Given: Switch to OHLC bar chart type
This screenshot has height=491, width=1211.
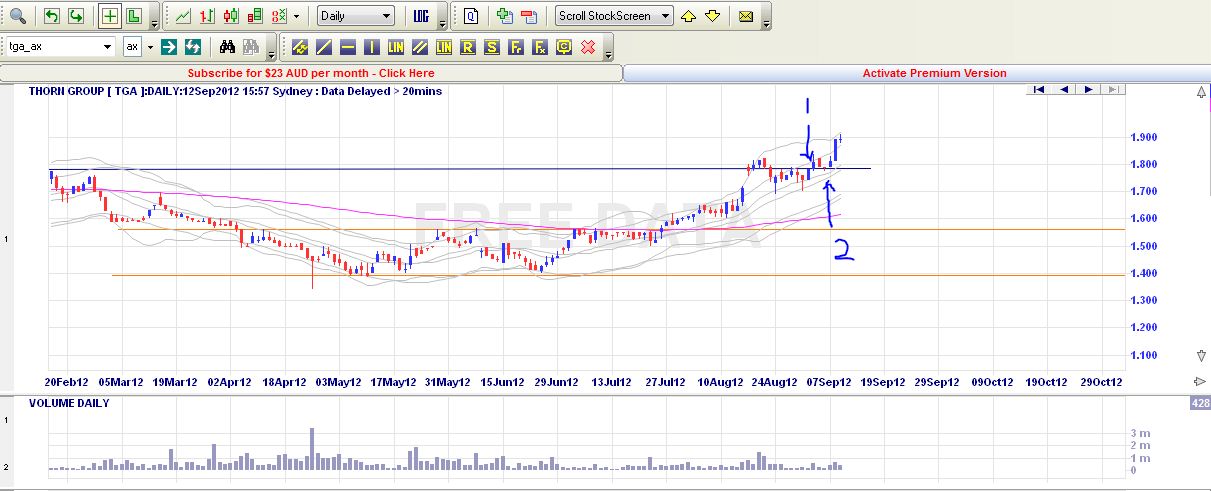Looking at the screenshot, I should [x=208, y=16].
